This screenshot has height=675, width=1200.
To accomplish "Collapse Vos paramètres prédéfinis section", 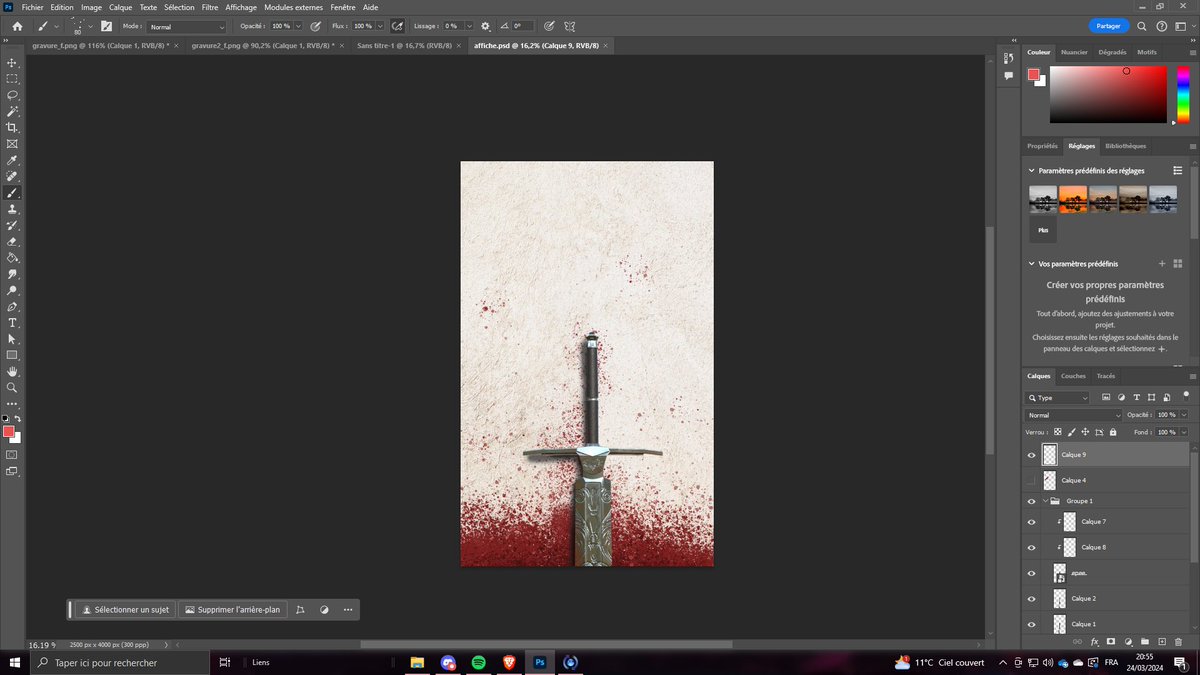I will [1032, 264].
